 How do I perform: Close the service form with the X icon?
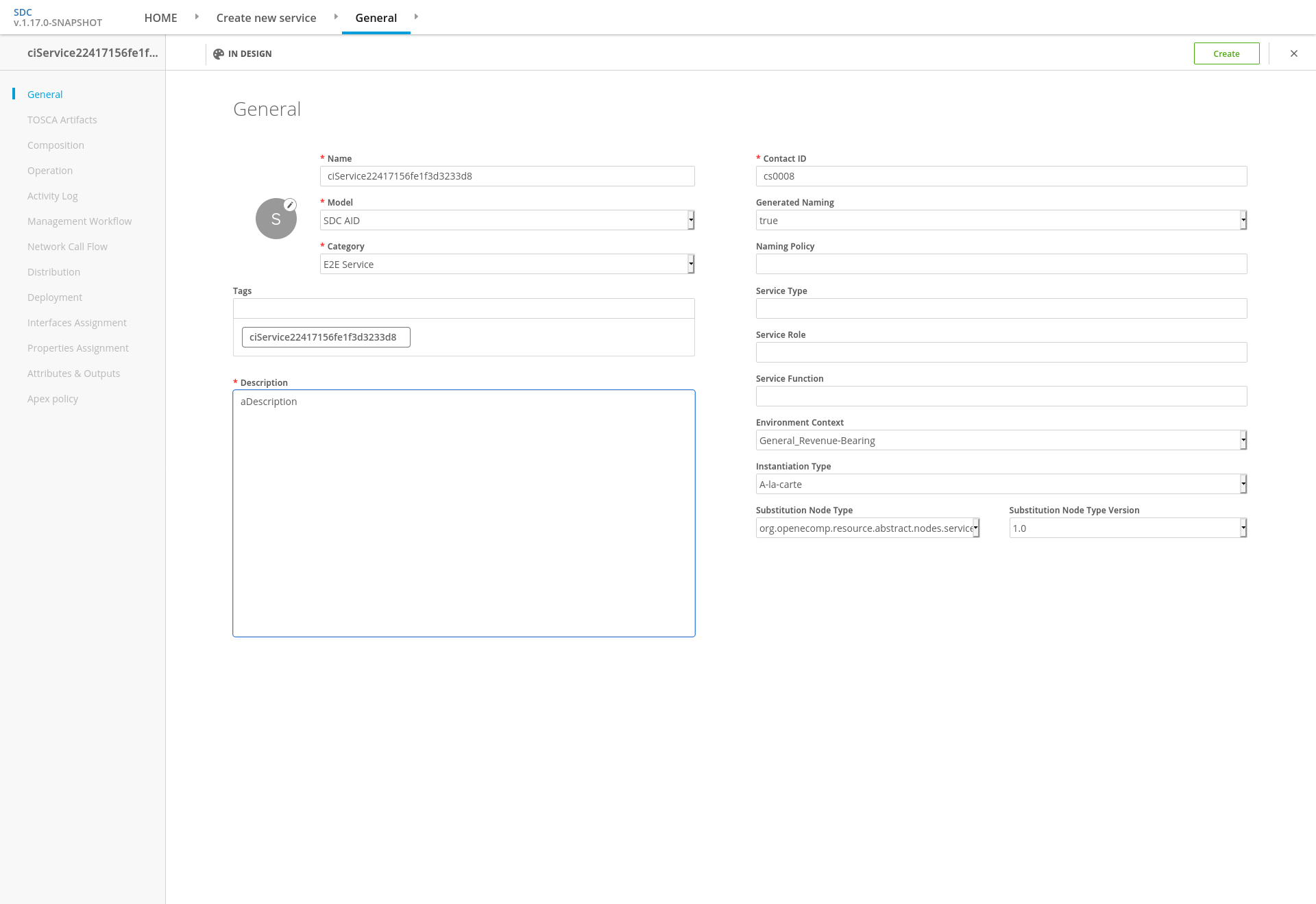click(1294, 53)
